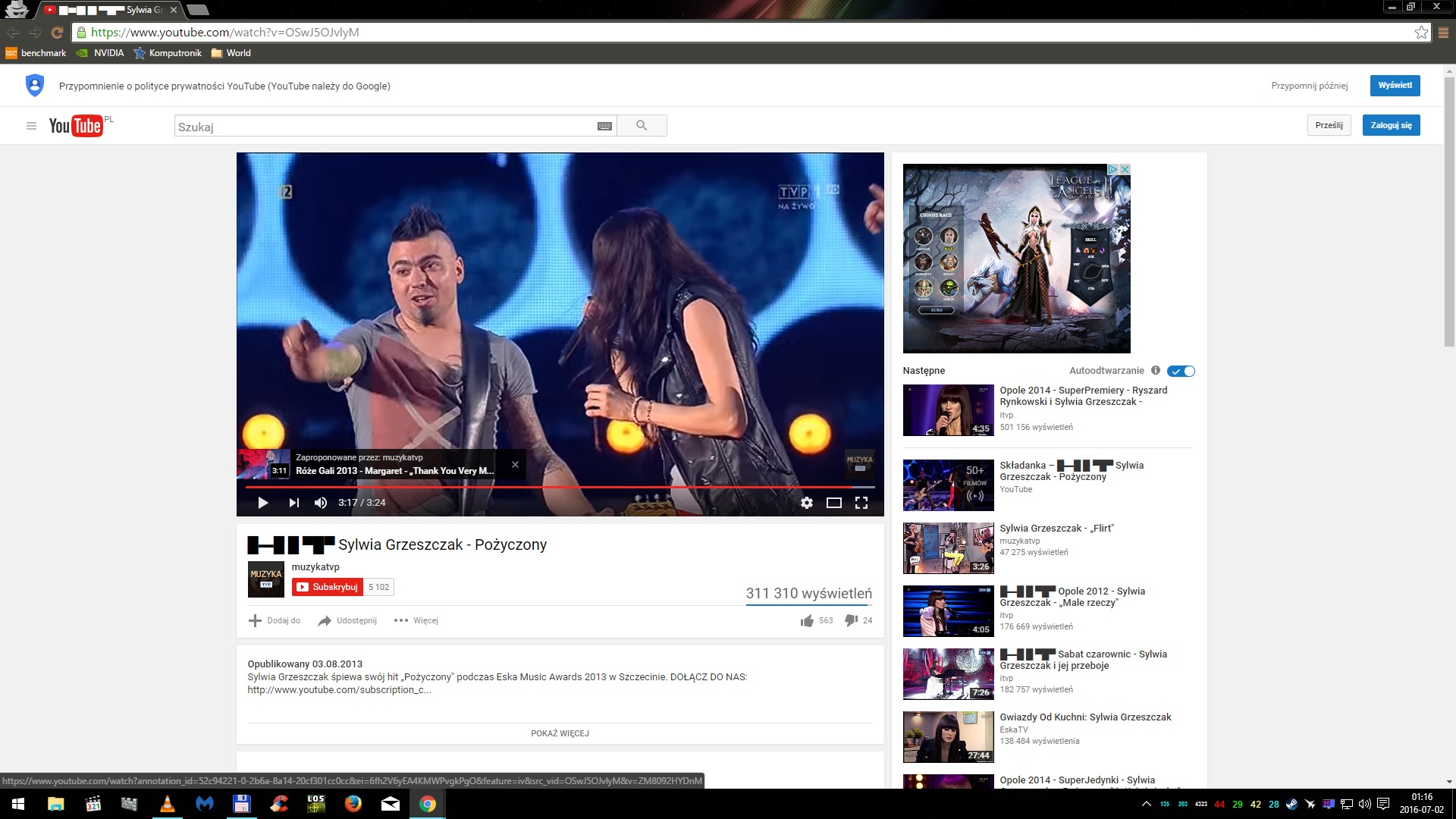Reload the page with refresh icon
The height and width of the screenshot is (819, 1456).
(x=57, y=33)
